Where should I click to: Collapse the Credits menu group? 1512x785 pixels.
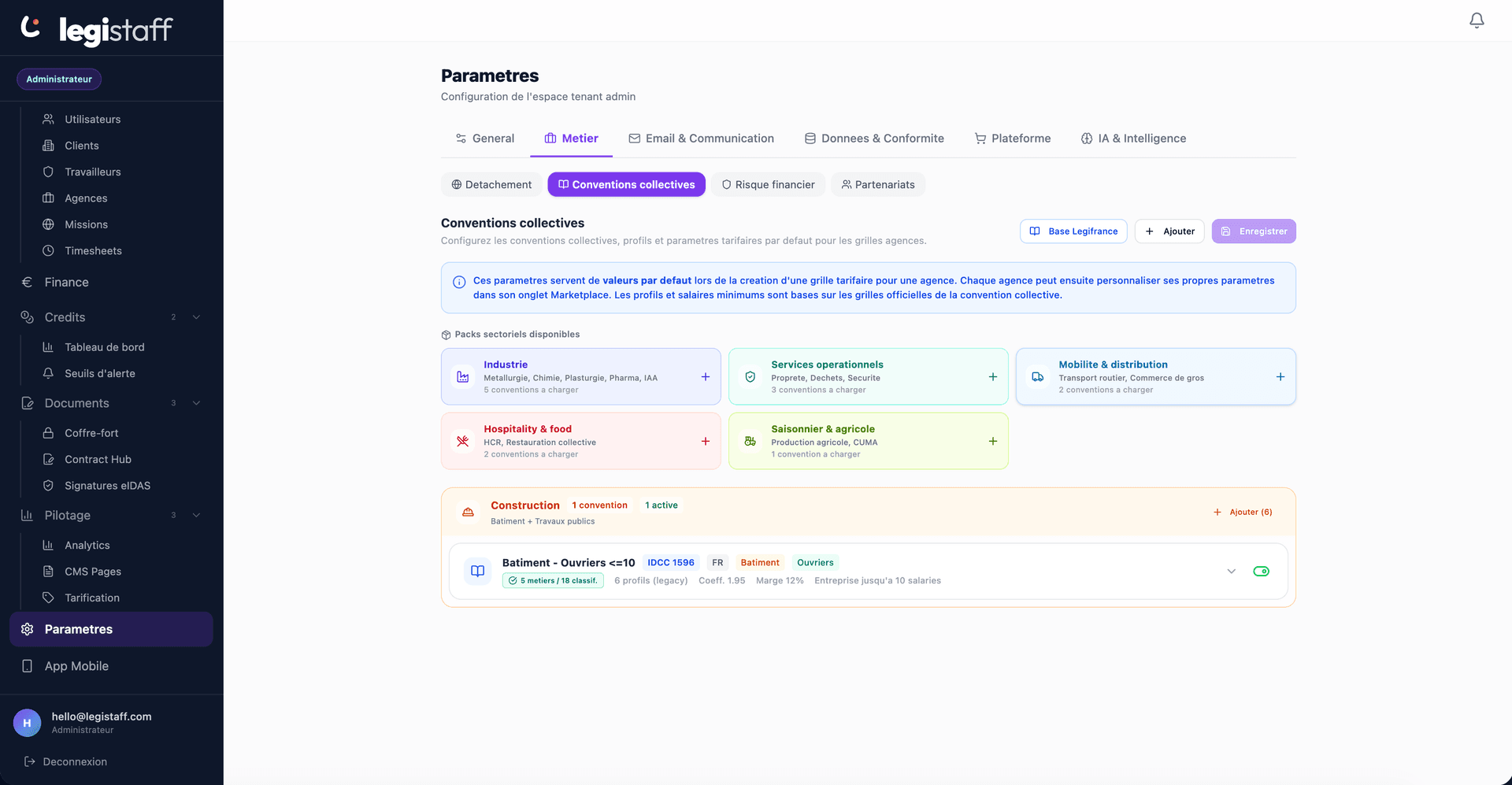tap(196, 317)
